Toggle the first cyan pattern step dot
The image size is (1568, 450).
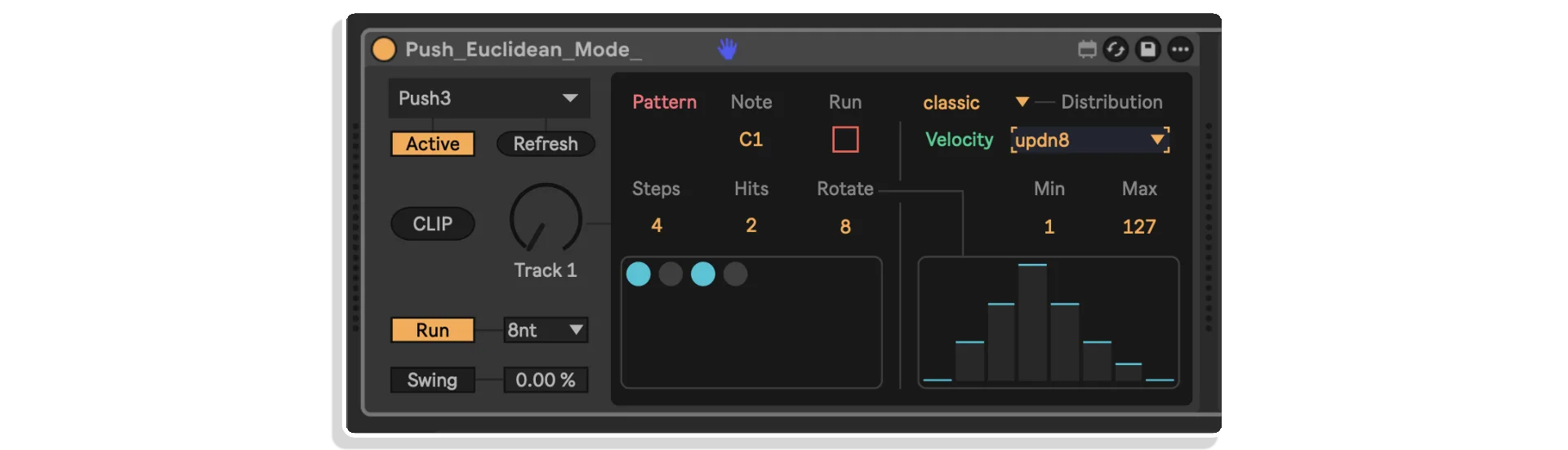pos(639,274)
